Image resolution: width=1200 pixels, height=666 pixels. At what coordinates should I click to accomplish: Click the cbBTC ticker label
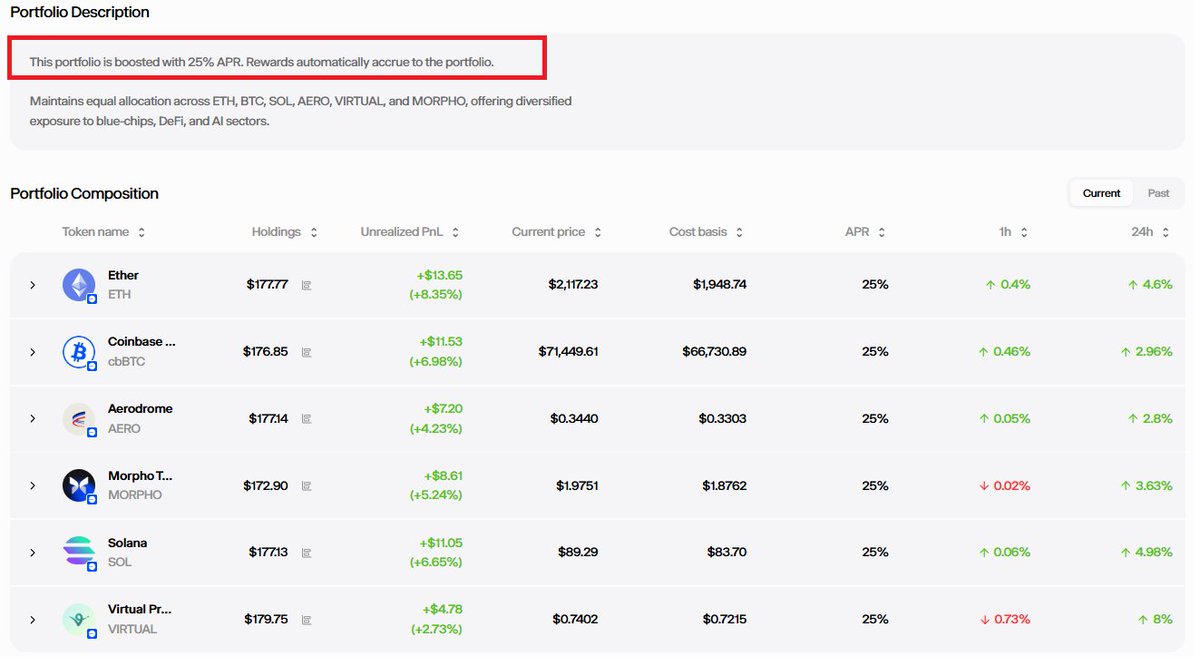click(126, 361)
